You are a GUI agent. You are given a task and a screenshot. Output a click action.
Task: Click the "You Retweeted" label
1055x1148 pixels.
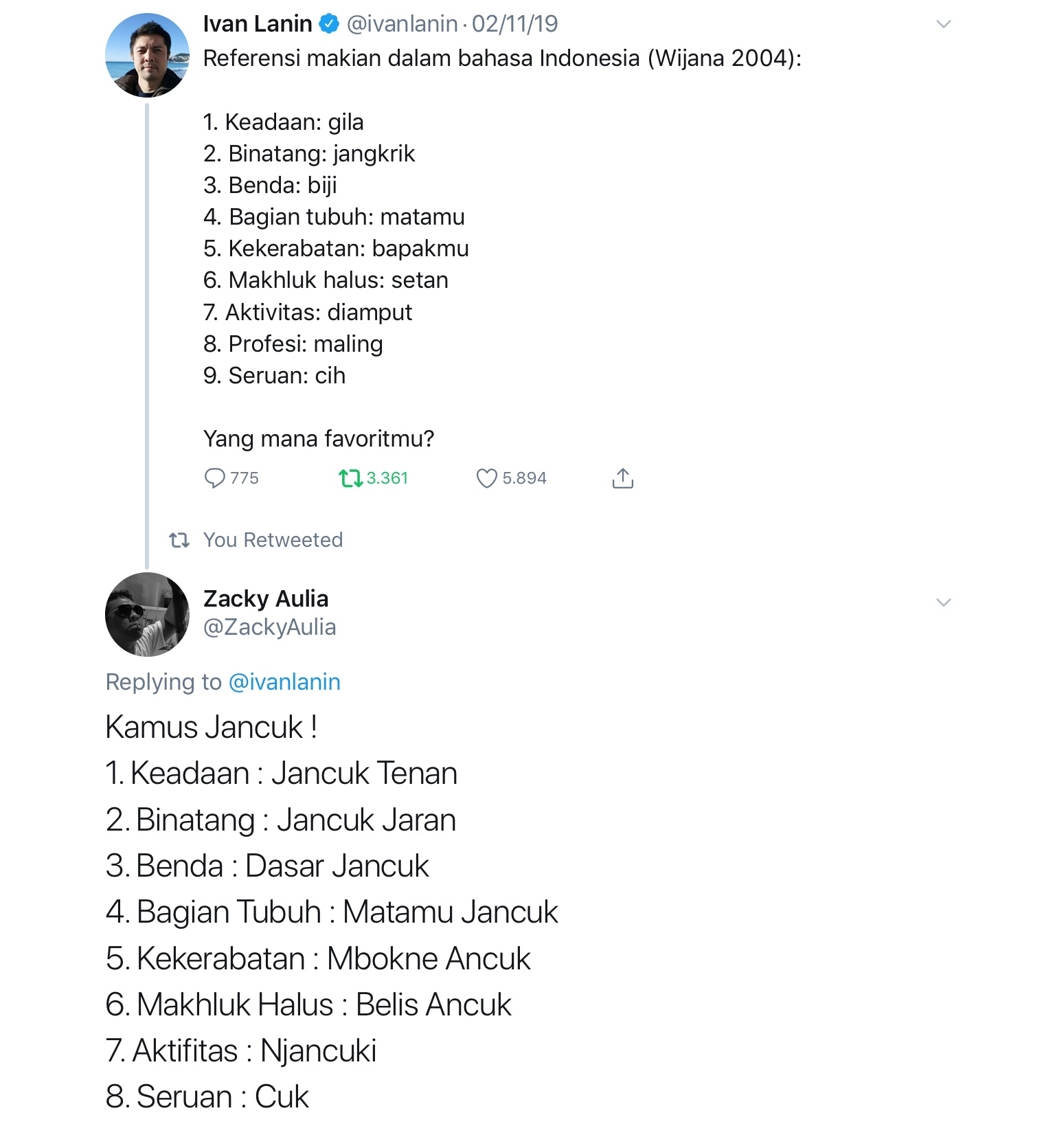point(273,540)
